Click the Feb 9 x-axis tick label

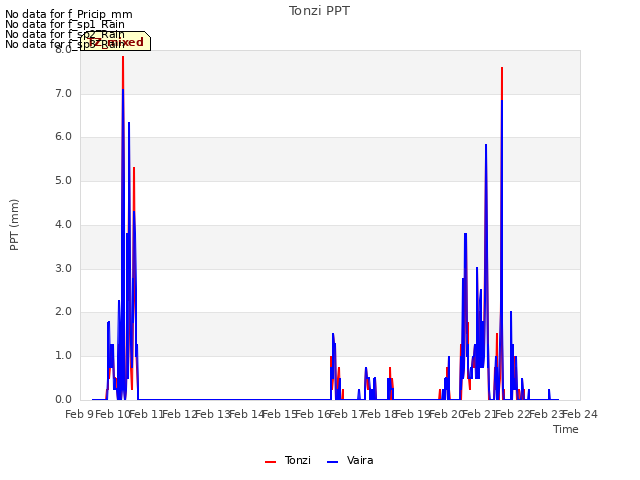(79, 415)
